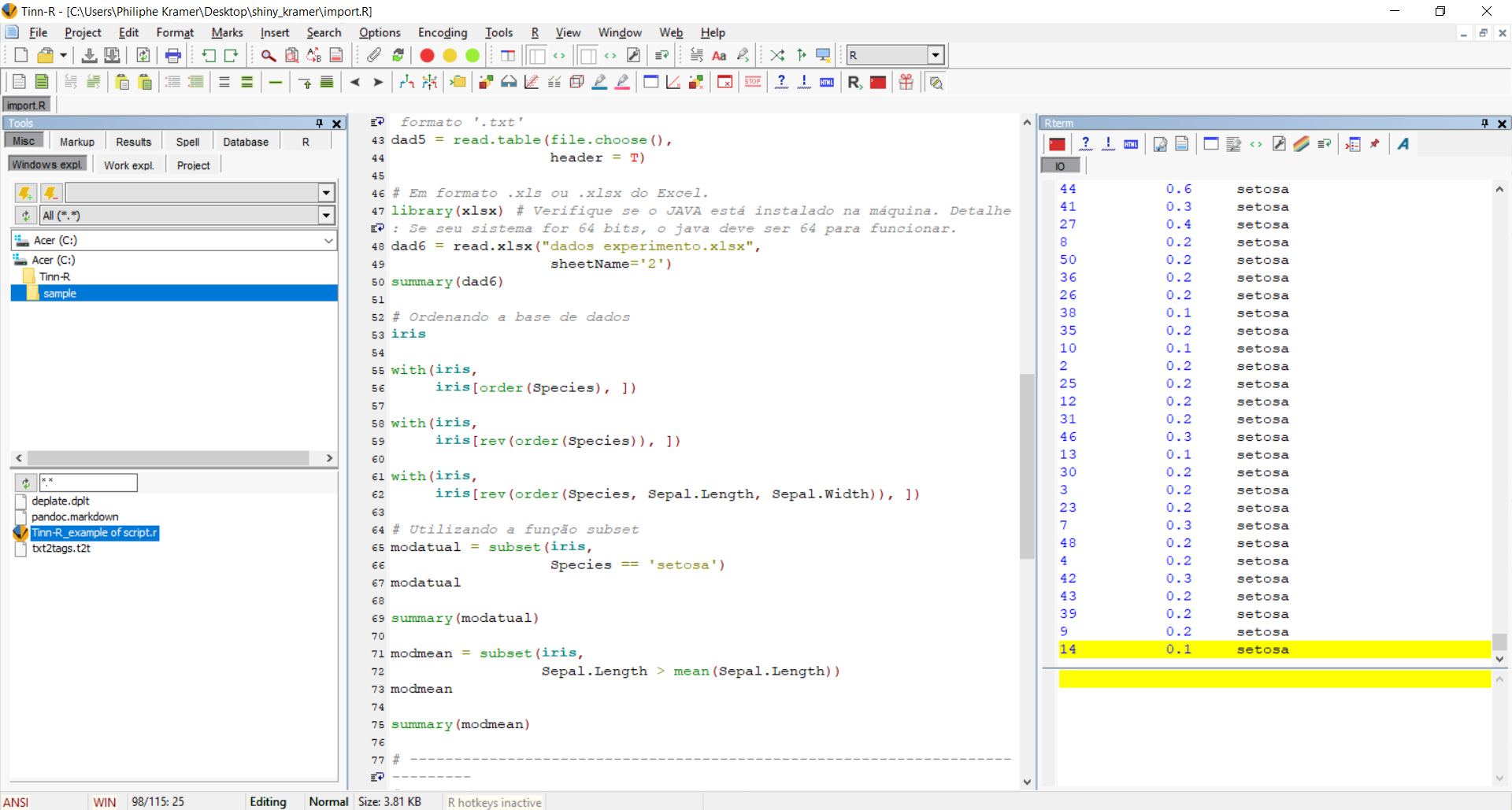Click the Rterm output's vertical scrollbar down arrow
Screen dimensions: 1512x810
tap(1500, 660)
